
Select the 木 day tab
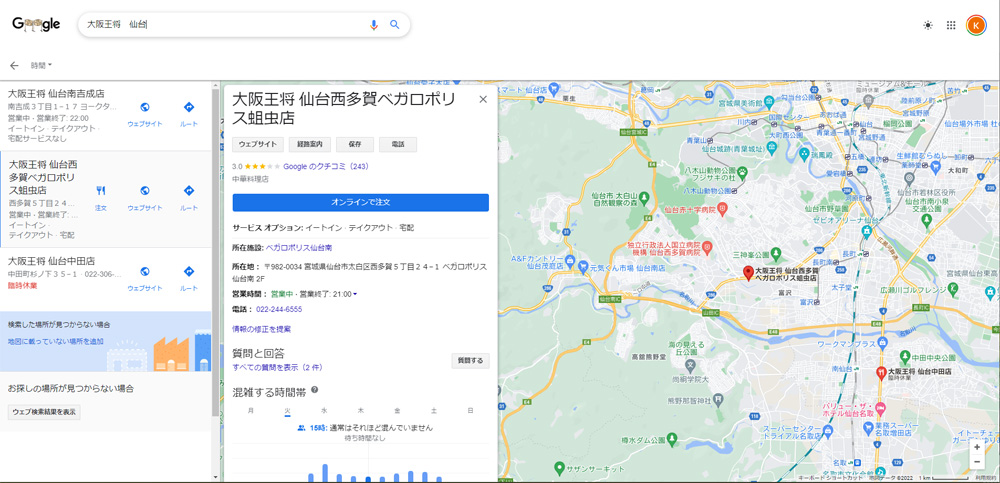361,411
